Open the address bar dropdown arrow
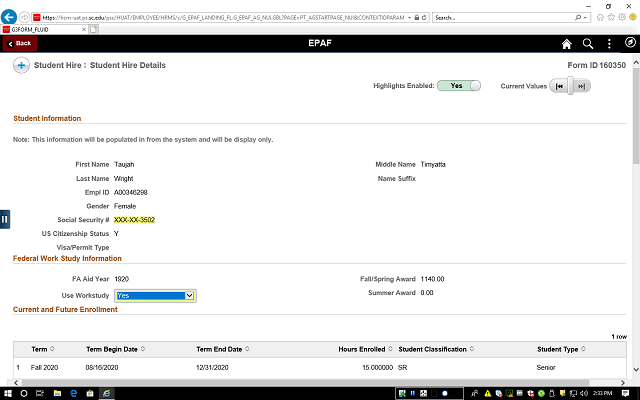 [409, 18]
